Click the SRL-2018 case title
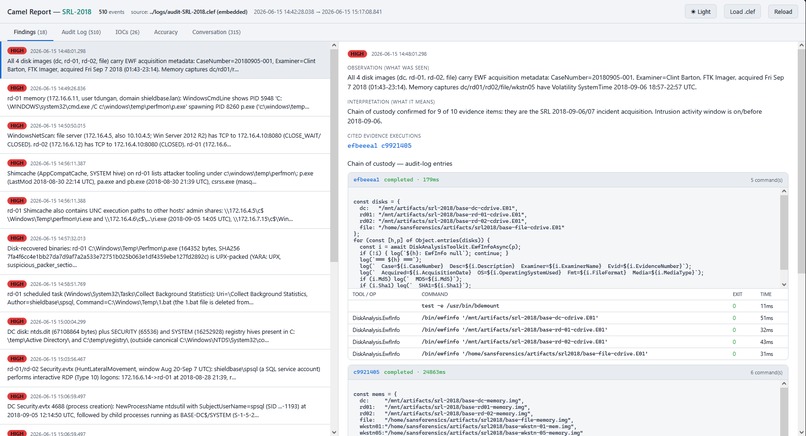806x436 pixels. [x=77, y=11]
